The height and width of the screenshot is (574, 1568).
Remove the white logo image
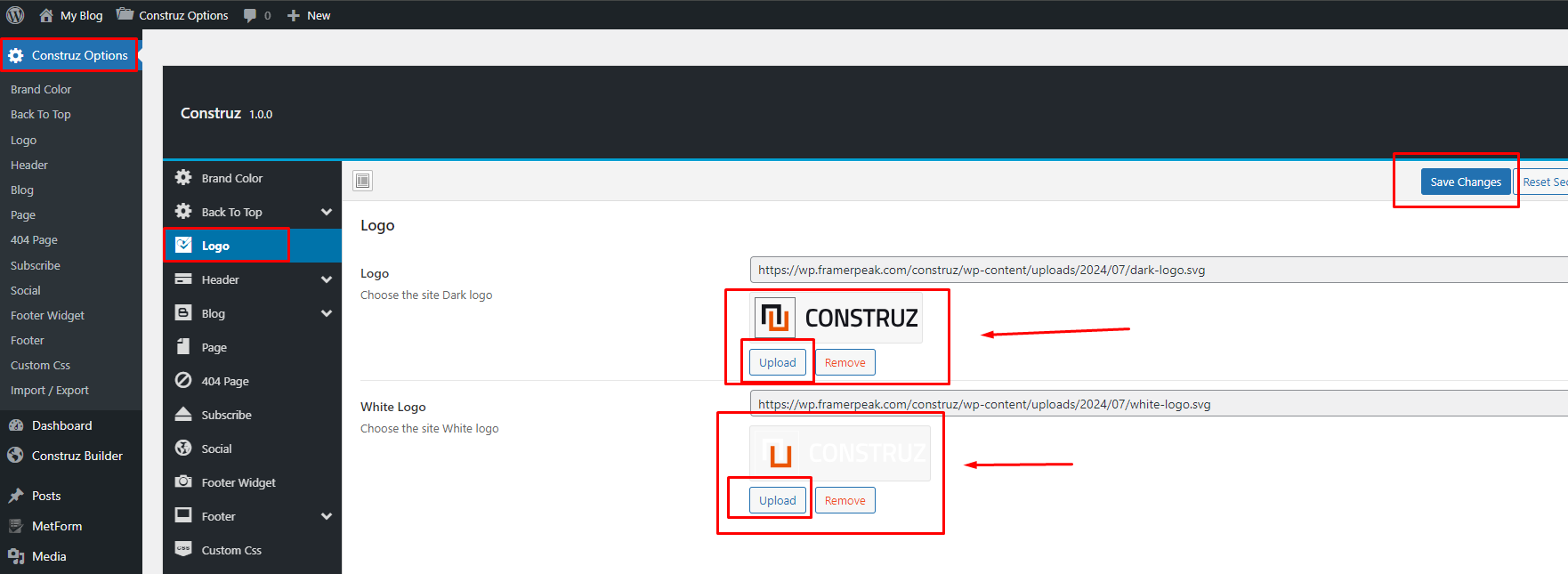(845, 500)
